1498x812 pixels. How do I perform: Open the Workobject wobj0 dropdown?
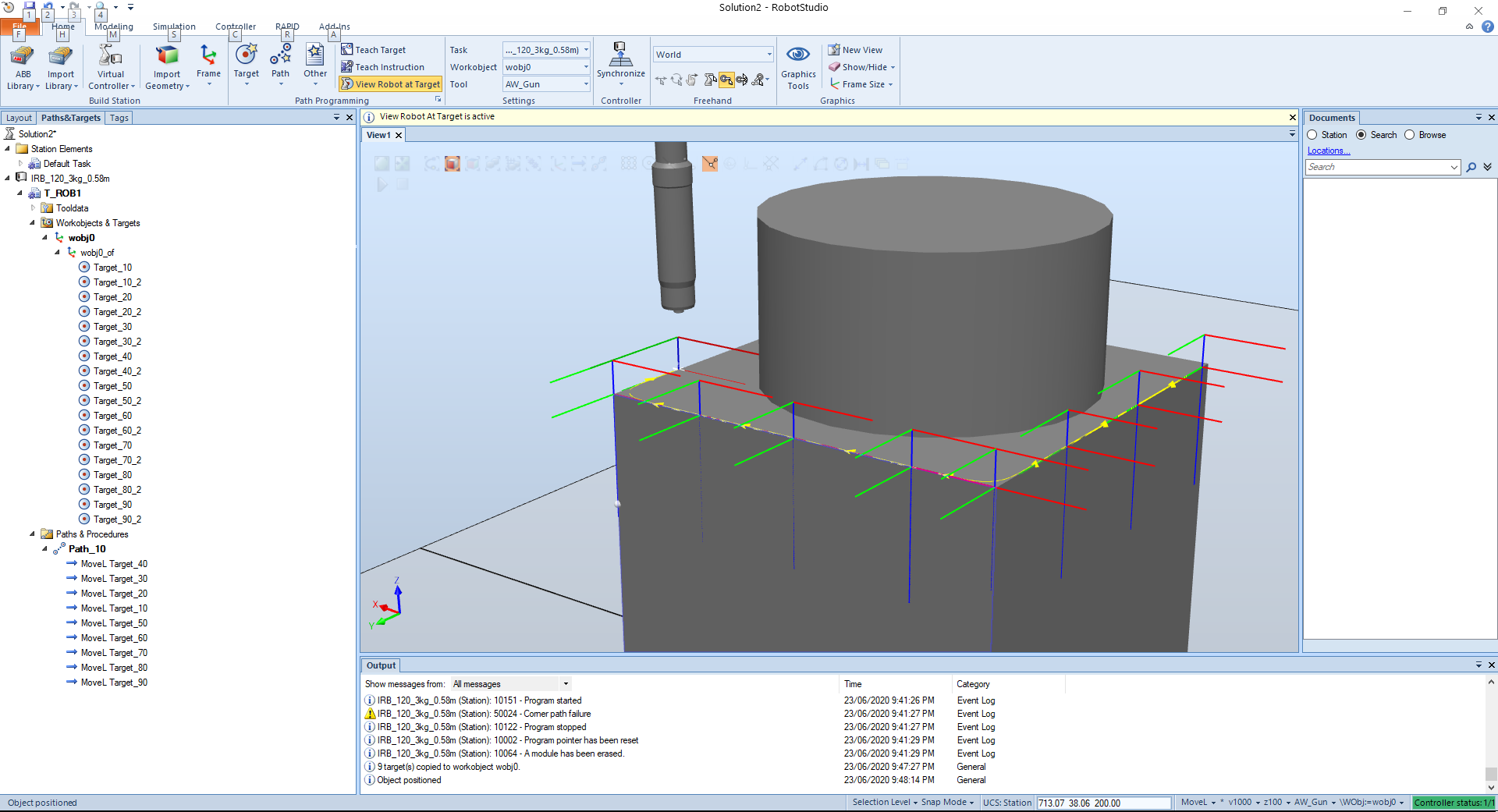pyautogui.click(x=586, y=67)
